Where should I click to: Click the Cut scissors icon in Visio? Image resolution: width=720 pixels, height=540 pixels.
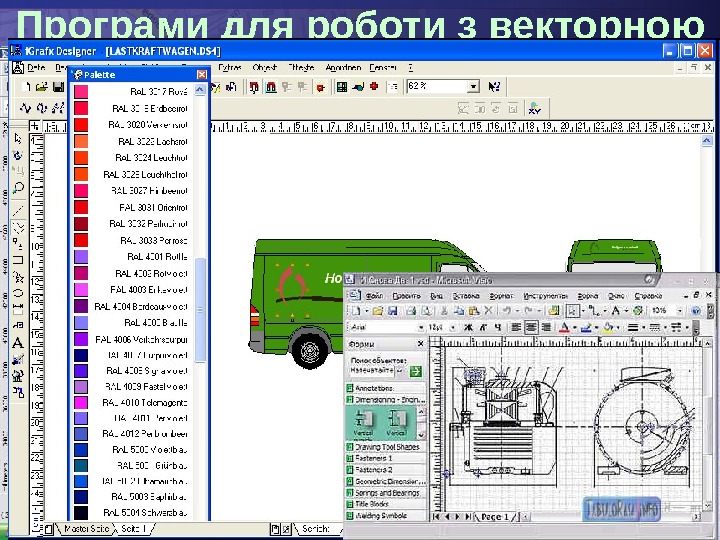pyautogui.click(x=444, y=311)
